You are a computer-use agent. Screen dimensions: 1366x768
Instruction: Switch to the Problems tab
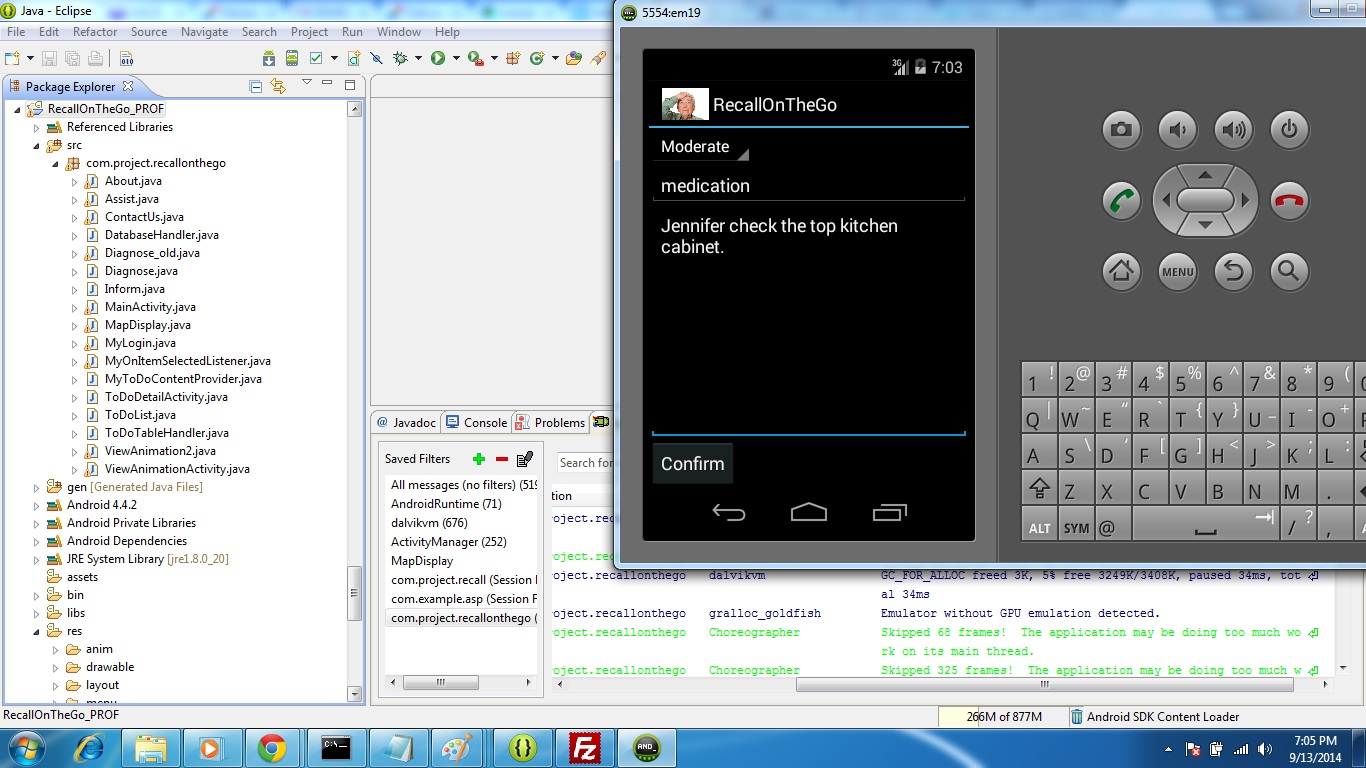pyautogui.click(x=551, y=422)
